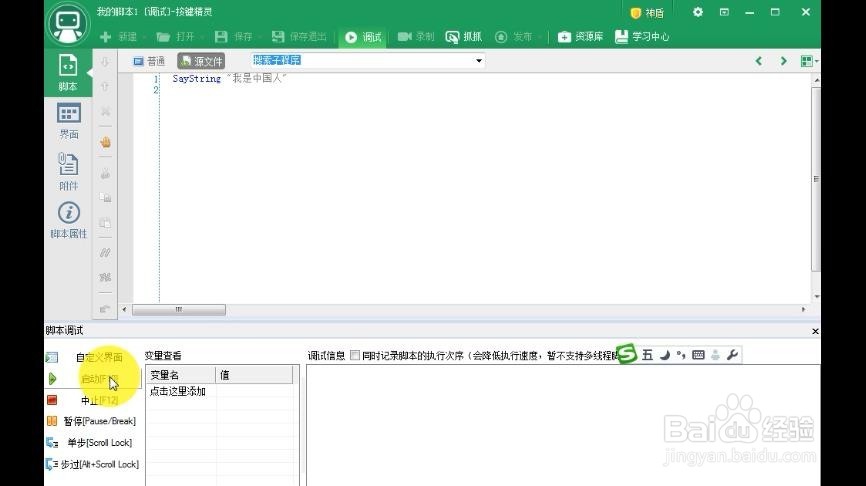Click the editor vertical scrollbar thumb

coord(816,179)
